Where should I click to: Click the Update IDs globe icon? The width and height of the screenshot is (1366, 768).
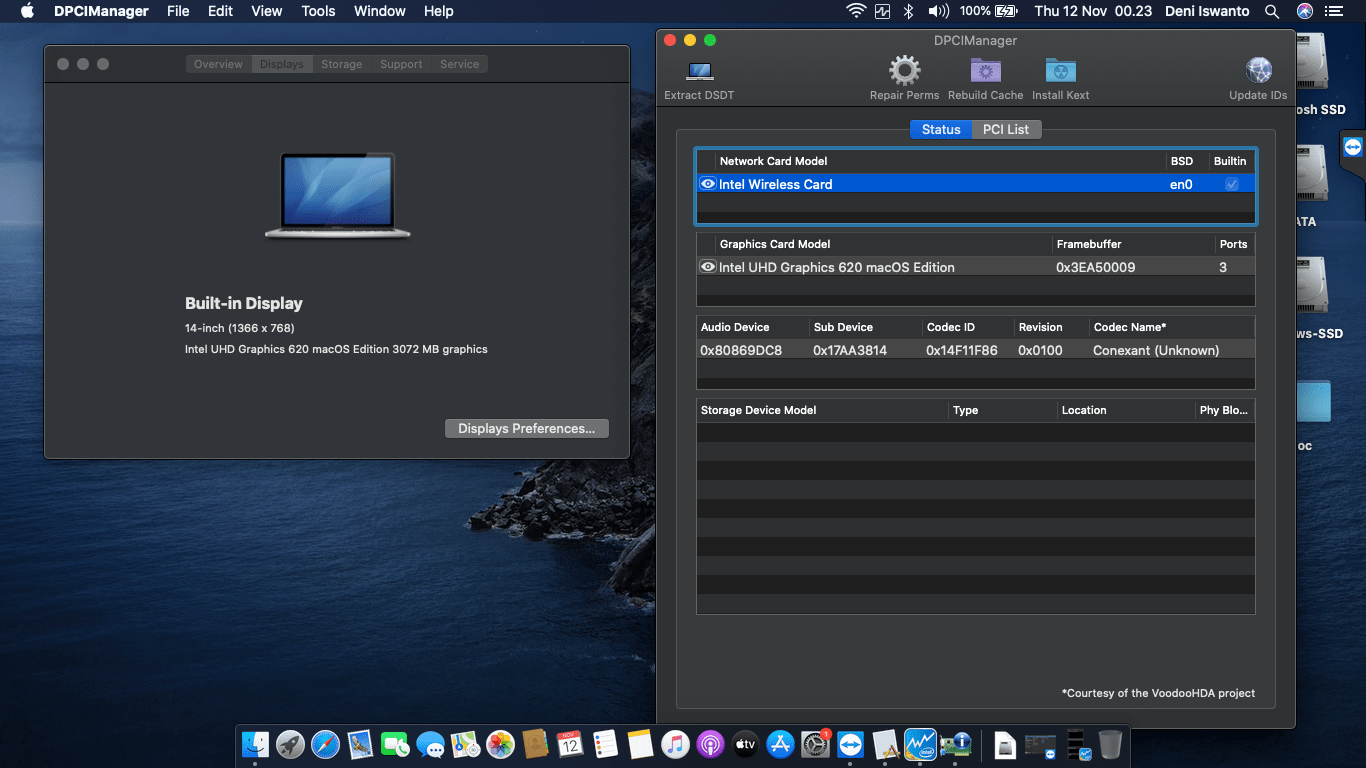[x=1258, y=71]
